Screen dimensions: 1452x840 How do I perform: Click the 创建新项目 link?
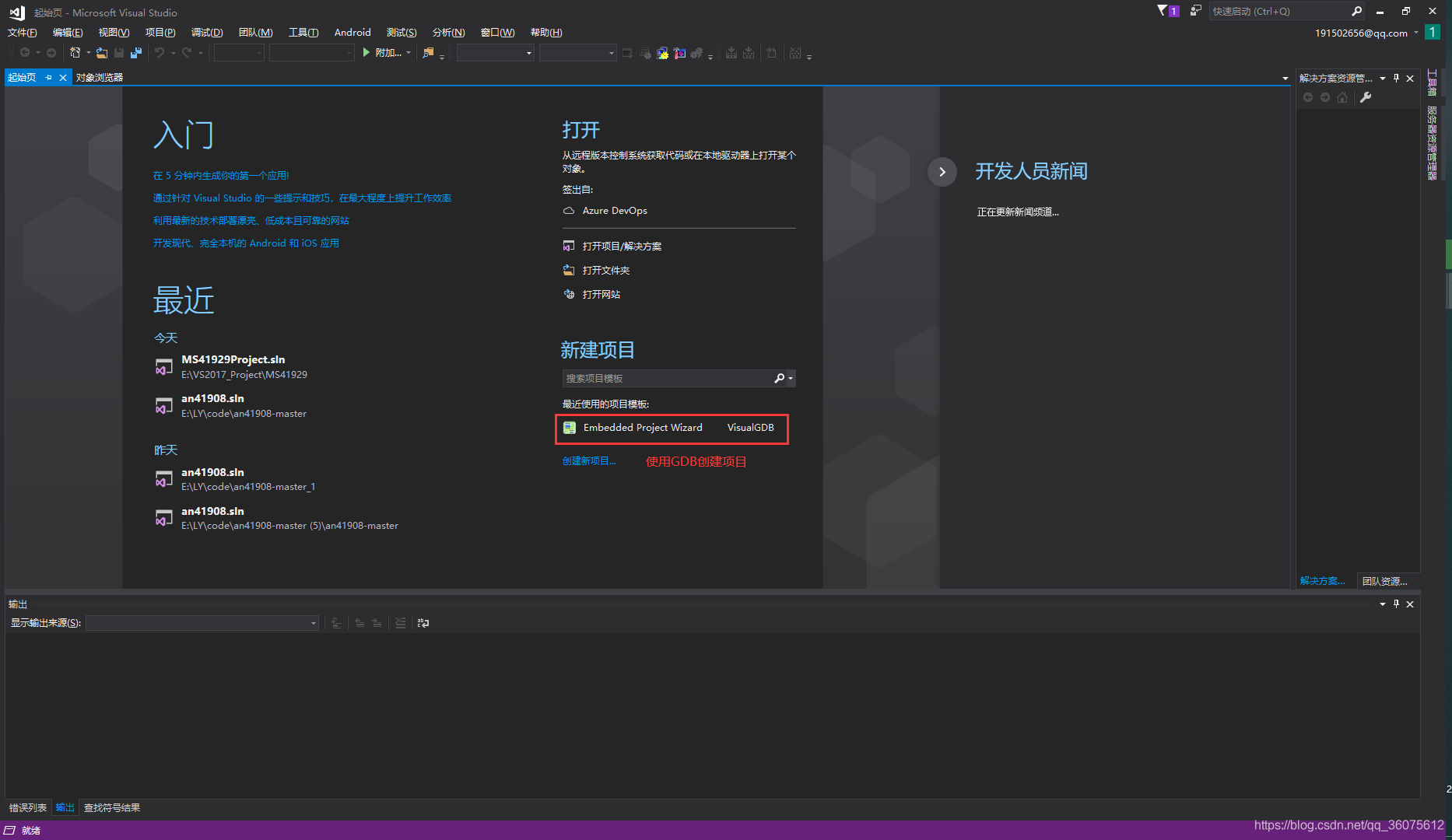(x=589, y=461)
